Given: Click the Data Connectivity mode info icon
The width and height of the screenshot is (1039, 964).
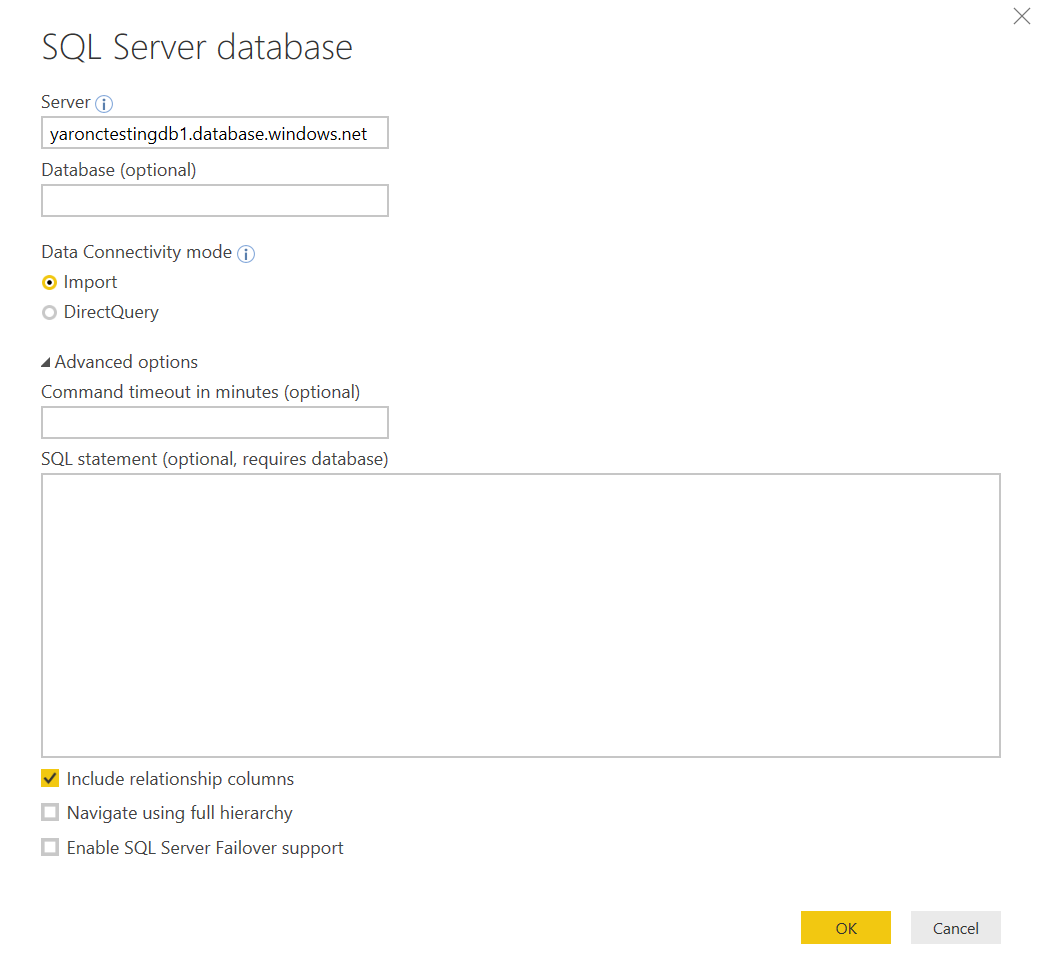Looking at the screenshot, I should [x=246, y=253].
